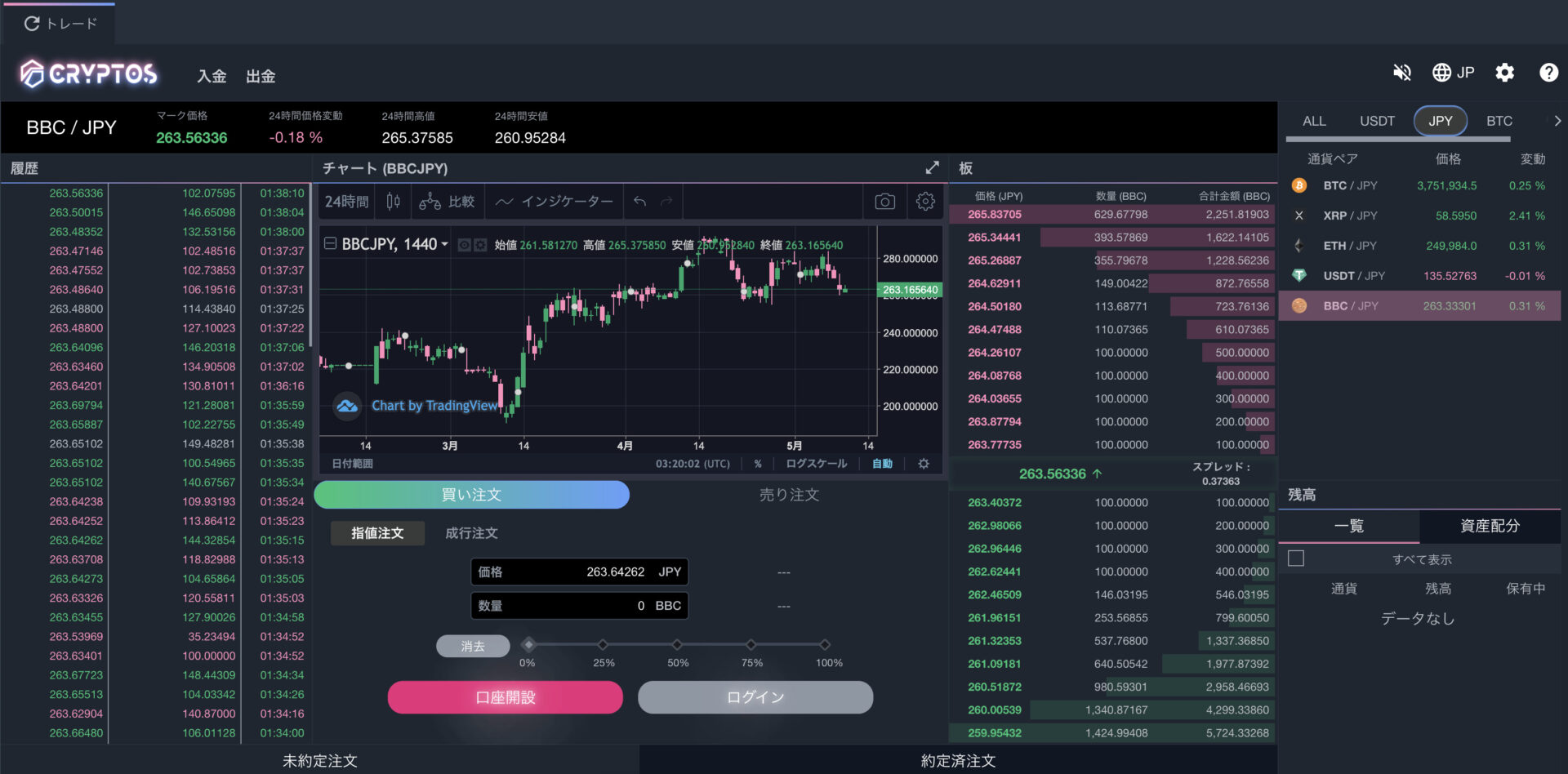Viewport: 1568px width, 774px height.
Task: Select the USDT market tab
Action: tap(1377, 121)
